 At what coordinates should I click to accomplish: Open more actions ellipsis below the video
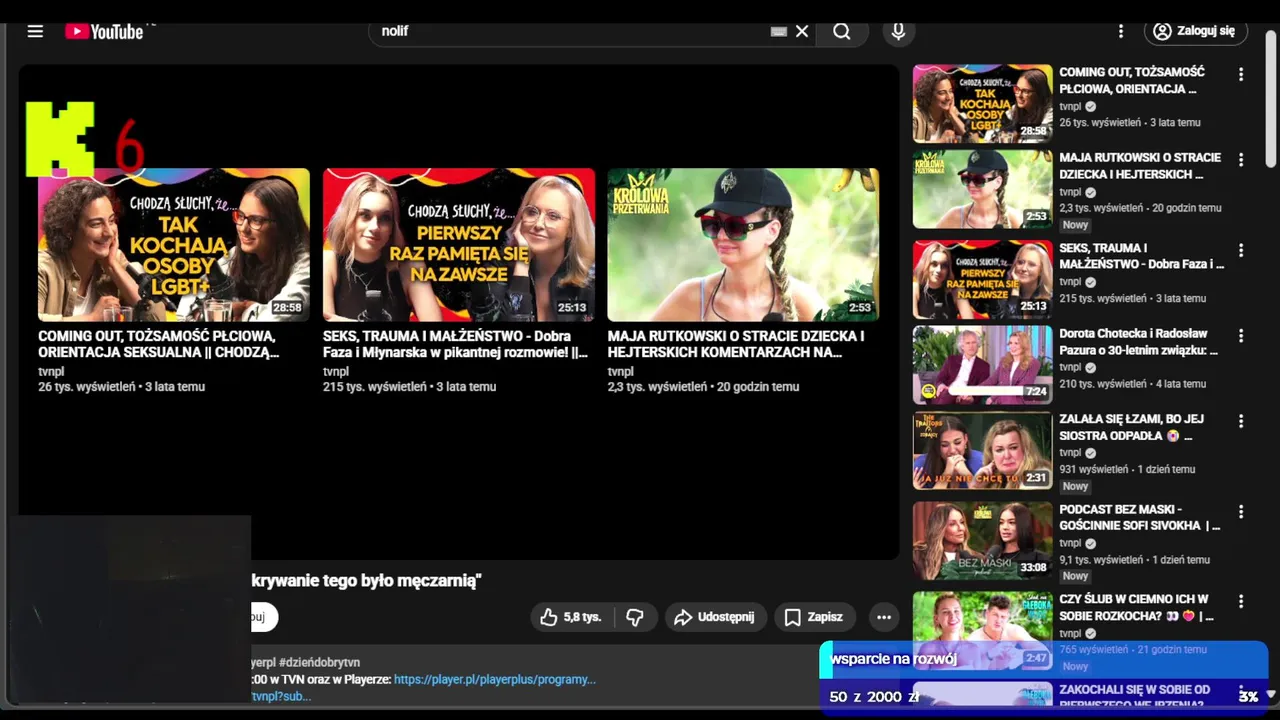pos(884,617)
